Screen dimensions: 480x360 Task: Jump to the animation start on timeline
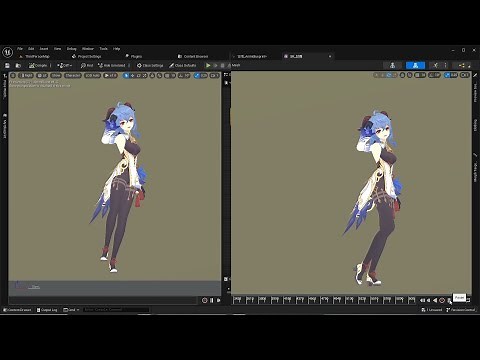pos(422,300)
